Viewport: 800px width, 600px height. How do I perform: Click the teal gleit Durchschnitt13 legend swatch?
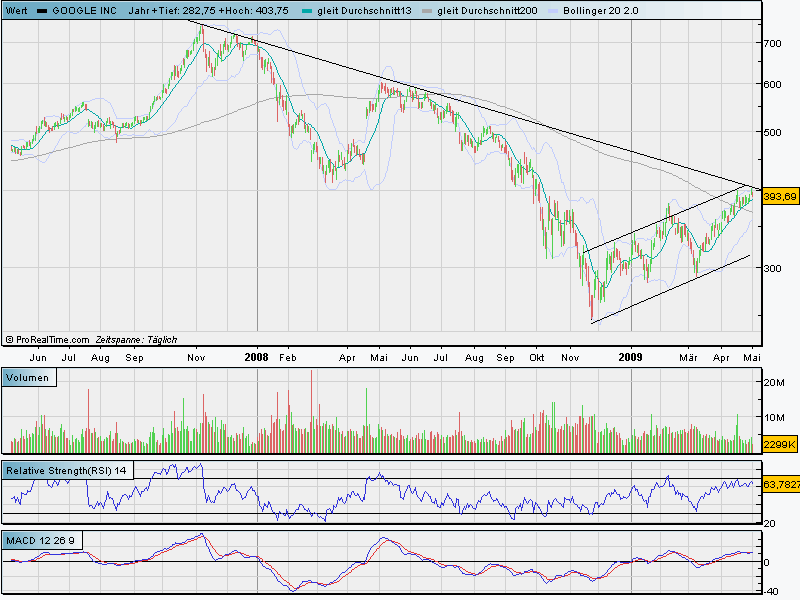pyautogui.click(x=307, y=11)
